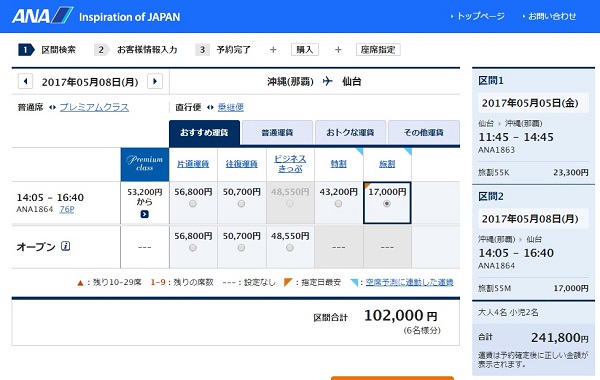Screen dimensions: 600x380
Task: Select 56,800円 片道運賃 radio for flight ANA1864
Action: [193, 204]
